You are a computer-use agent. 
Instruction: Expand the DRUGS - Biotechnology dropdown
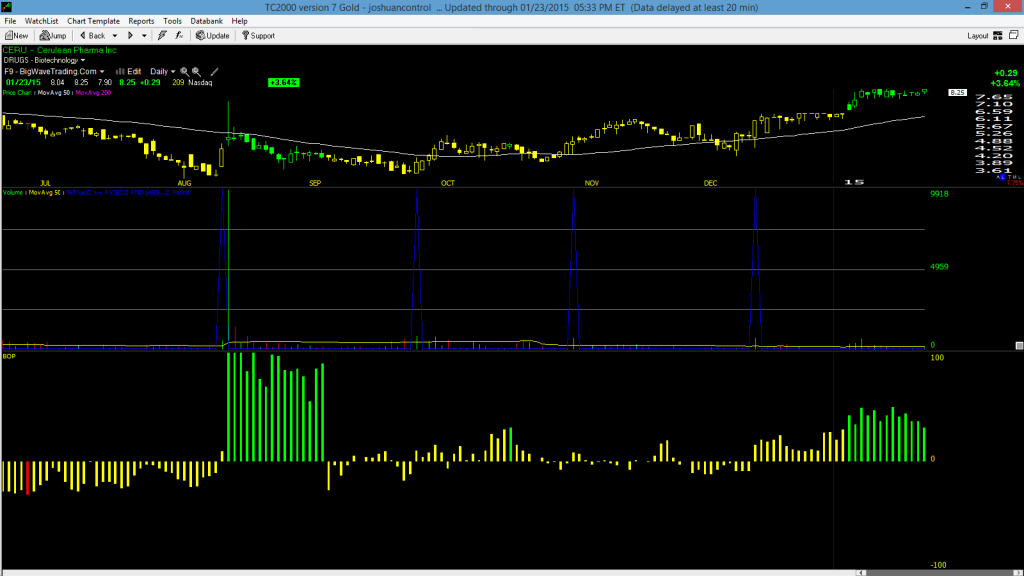click(44, 60)
